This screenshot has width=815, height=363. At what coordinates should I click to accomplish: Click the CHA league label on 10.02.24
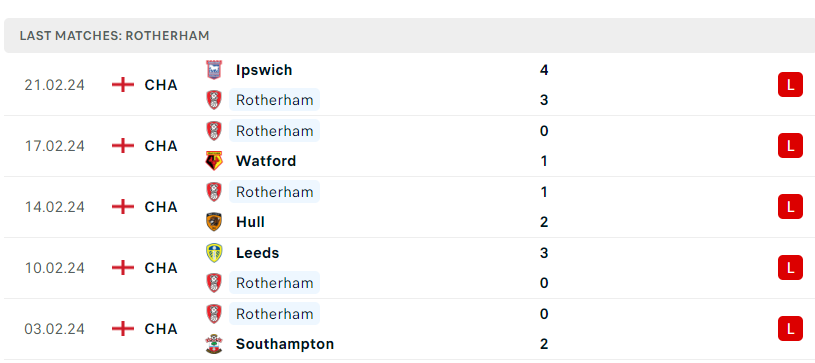click(161, 268)
